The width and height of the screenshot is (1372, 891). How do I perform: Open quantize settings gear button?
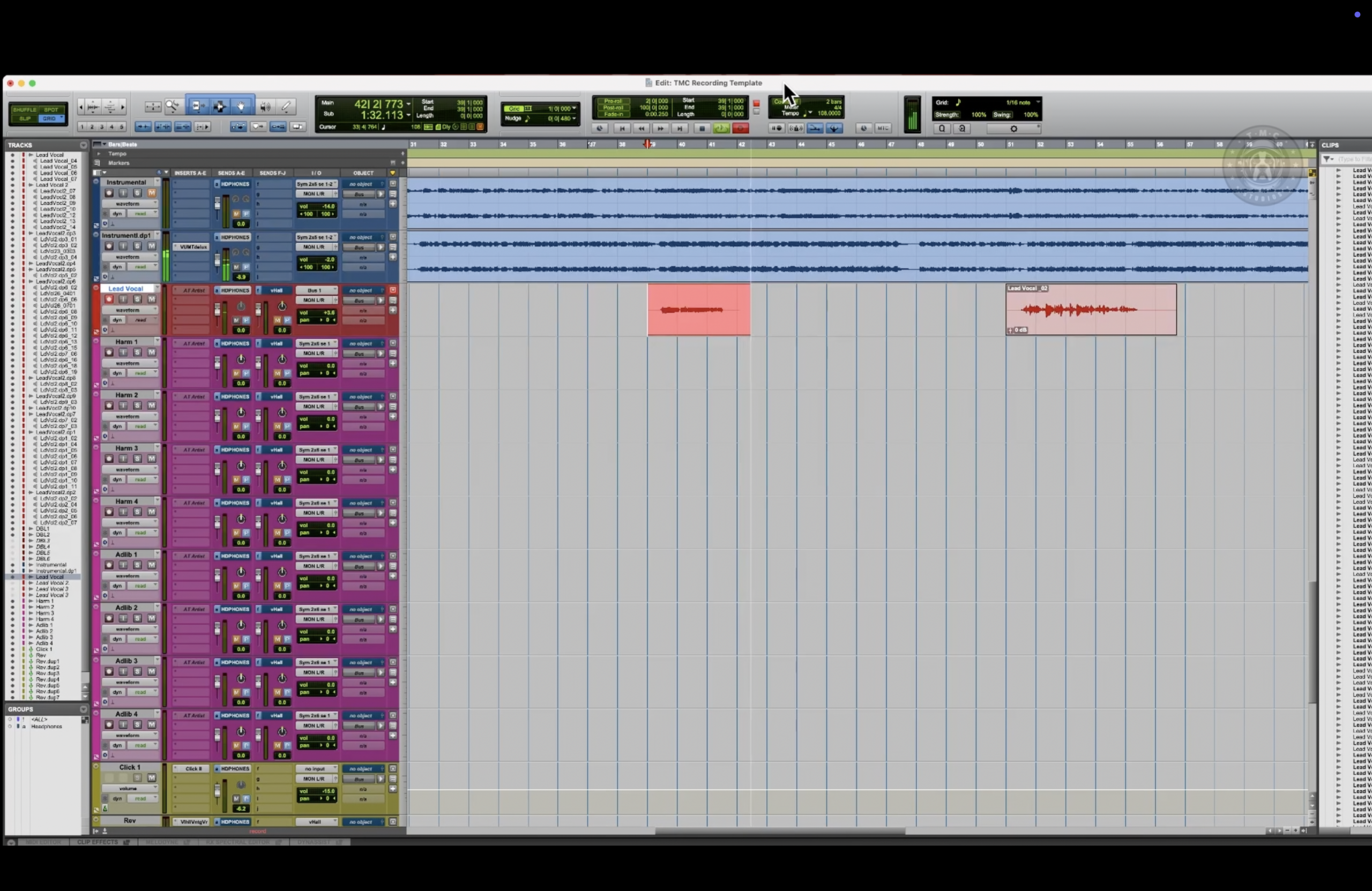point(1014,129)
